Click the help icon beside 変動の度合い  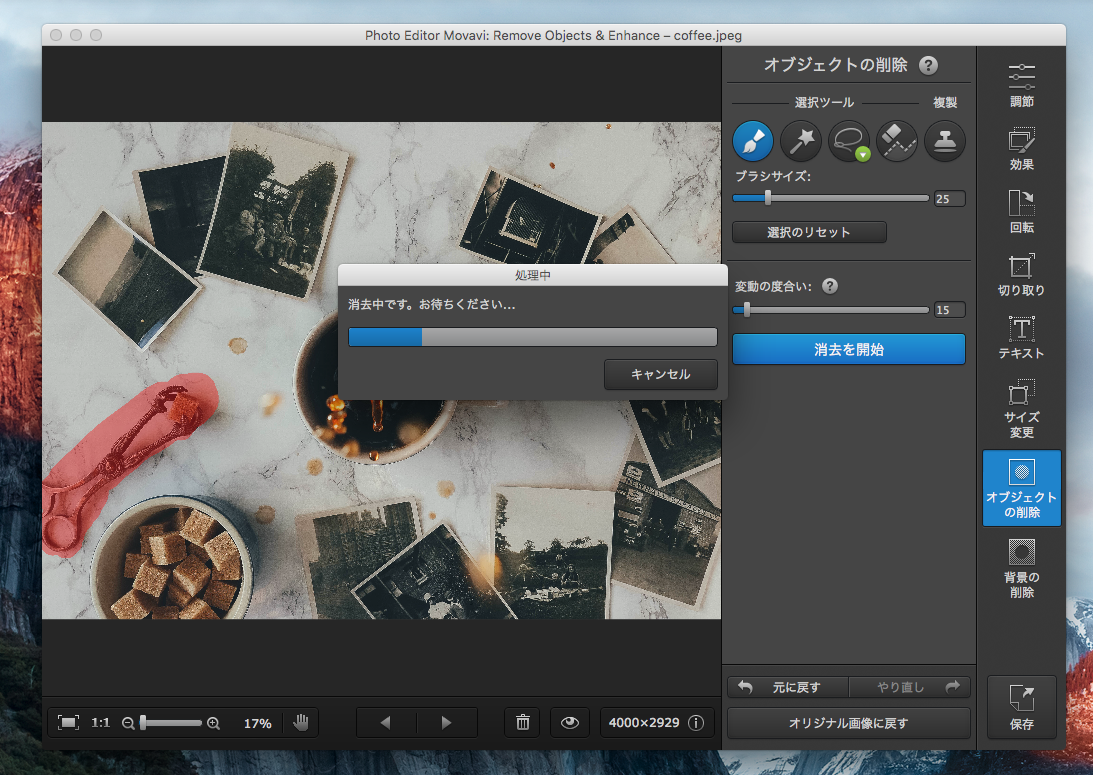pyautogui.click(x=830, y=286)
